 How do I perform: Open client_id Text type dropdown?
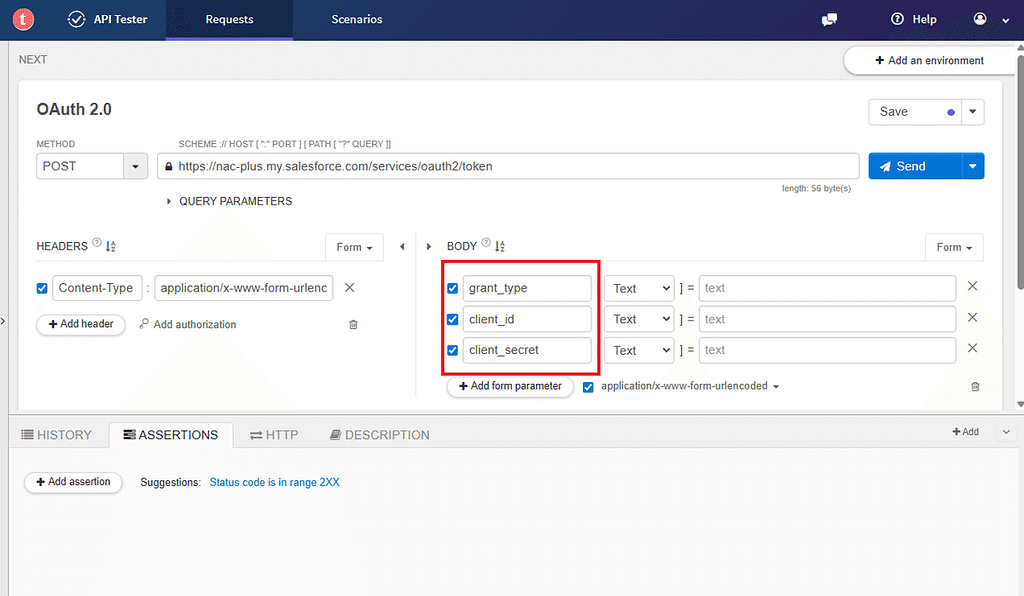click(x=639, y=319)
